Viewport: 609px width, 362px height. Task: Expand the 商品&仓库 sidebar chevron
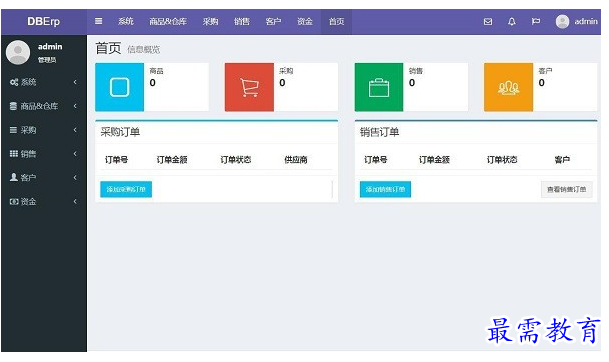pyautogui.click(x=75, y=106)
